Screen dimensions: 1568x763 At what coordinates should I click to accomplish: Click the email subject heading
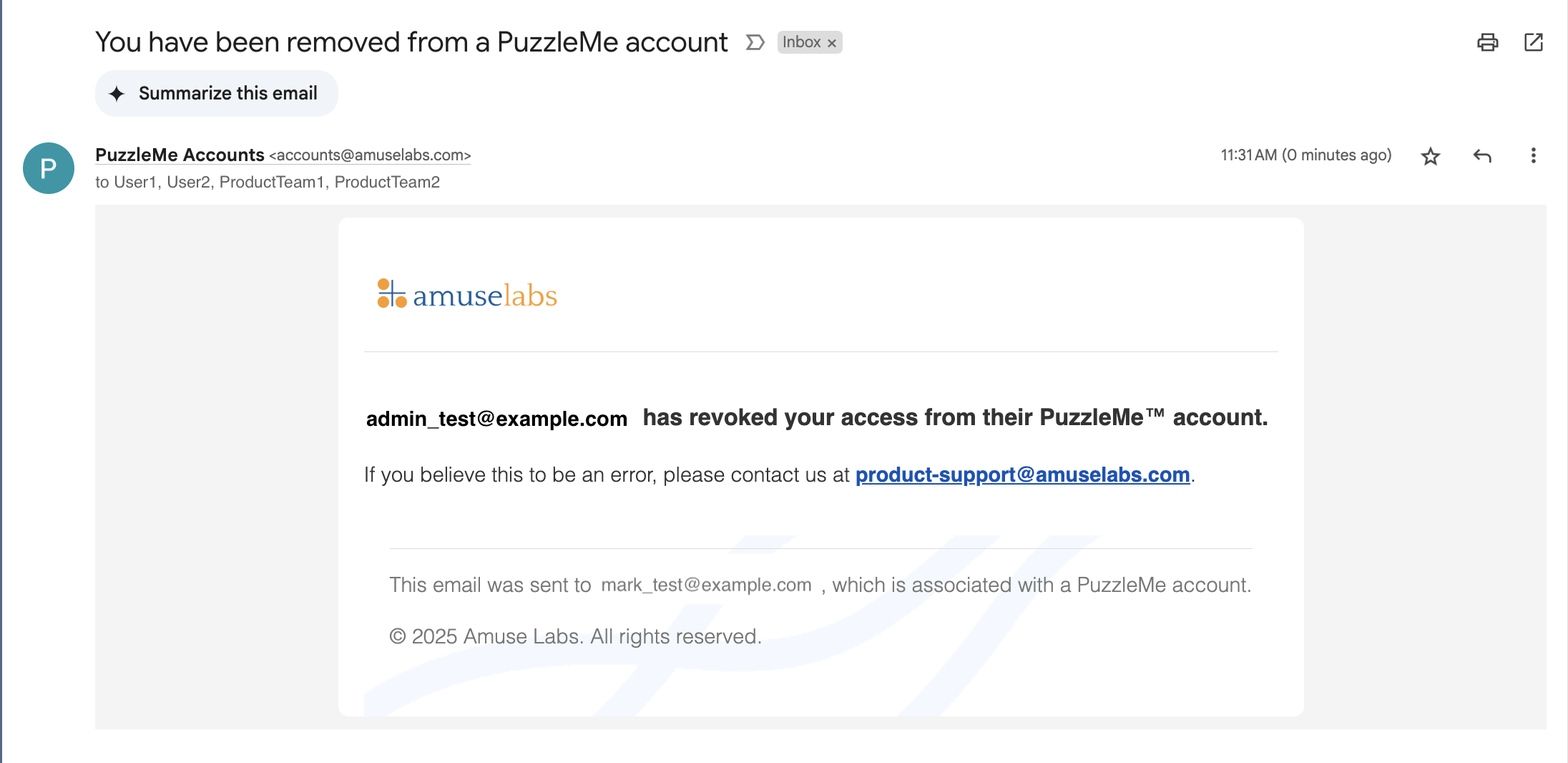pyautogui.click(x=411, y=42)
